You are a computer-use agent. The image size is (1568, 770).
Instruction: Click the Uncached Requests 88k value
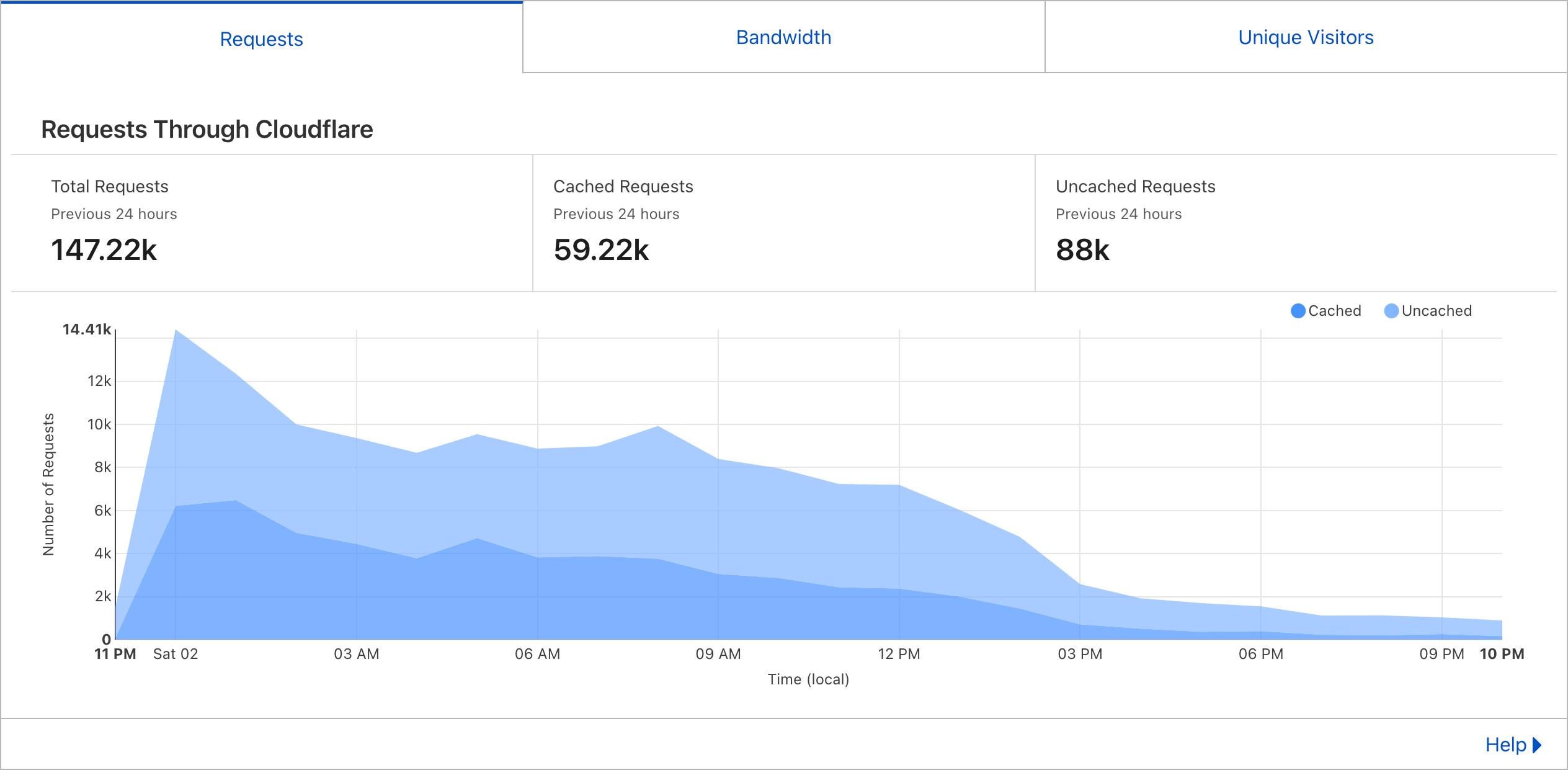pos(1082,250)
